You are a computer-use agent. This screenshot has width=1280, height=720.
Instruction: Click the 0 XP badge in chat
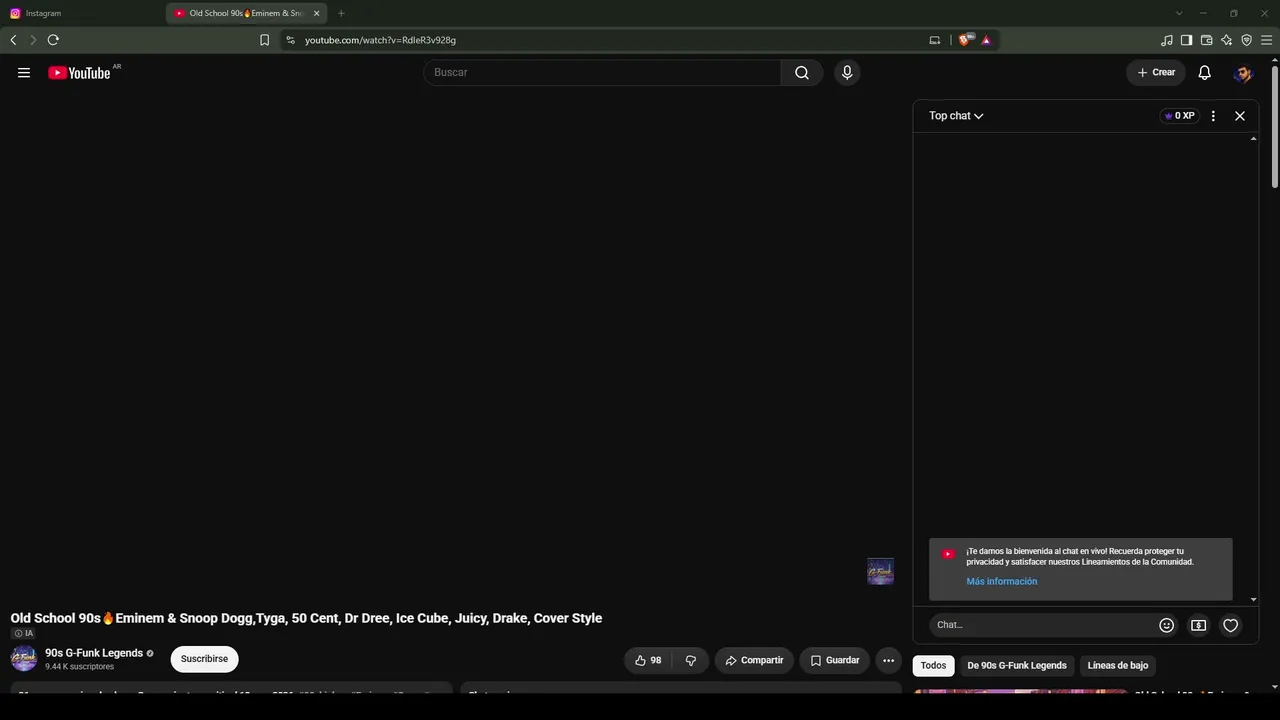(1180, 116)
